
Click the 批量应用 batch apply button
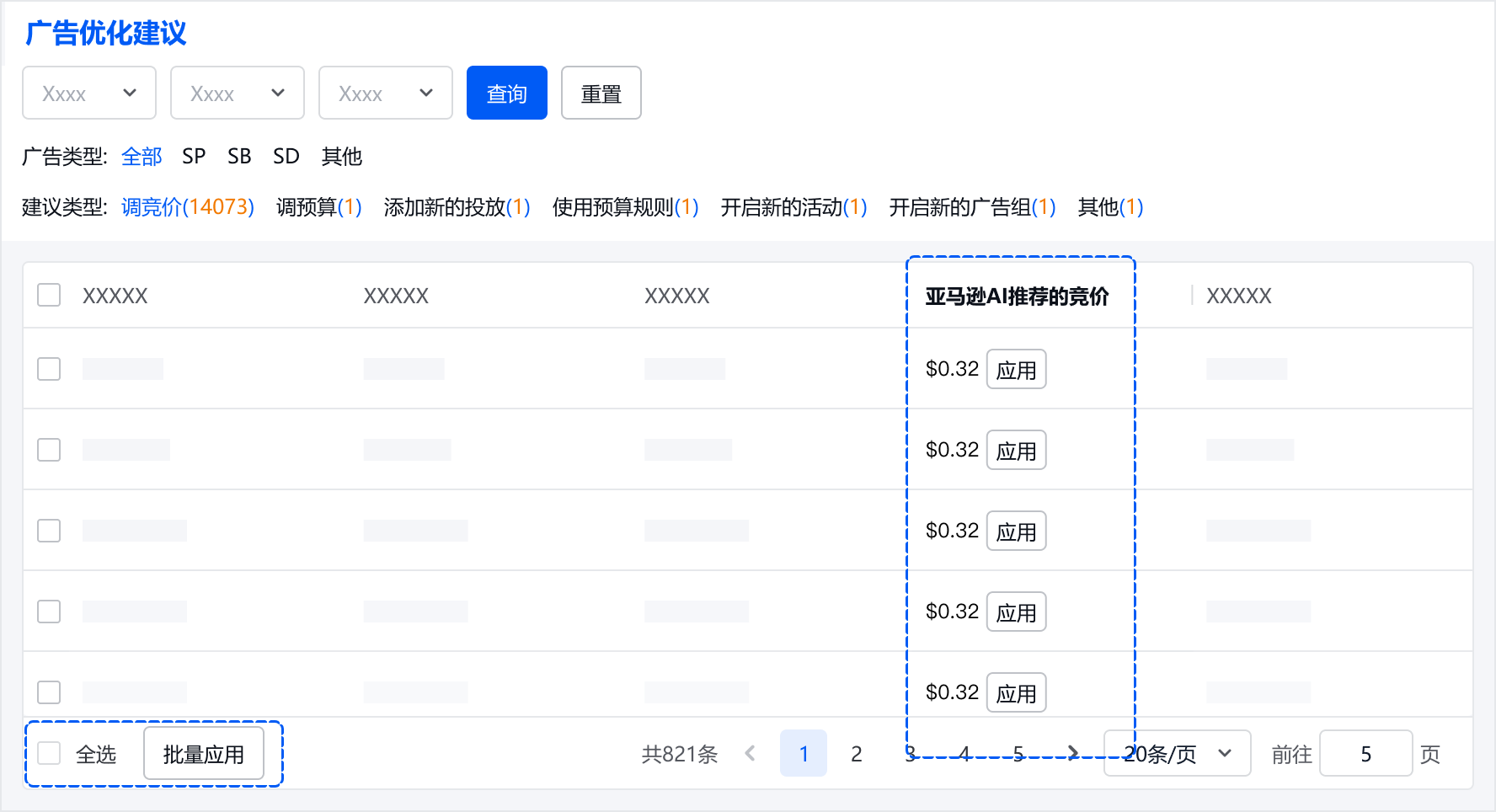(204, 753)
